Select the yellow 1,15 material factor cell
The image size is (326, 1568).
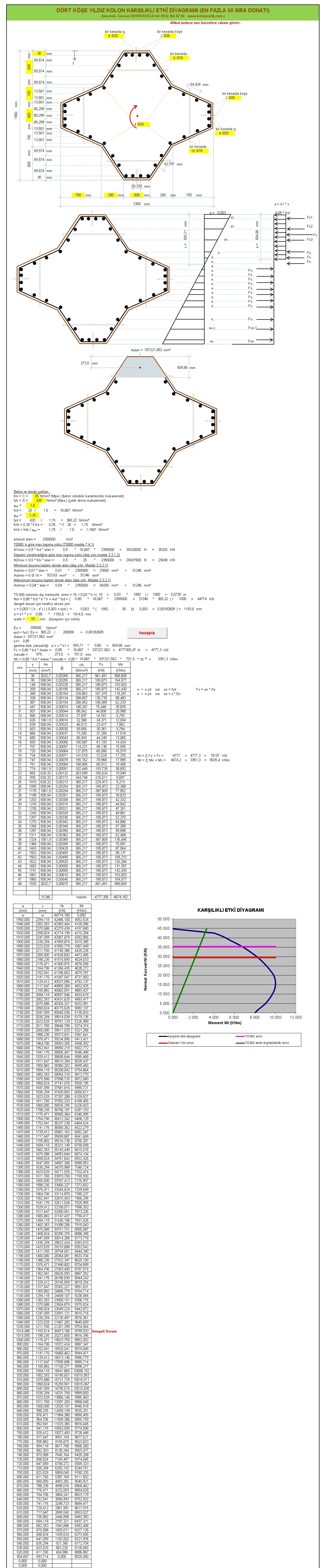[33, 515]
